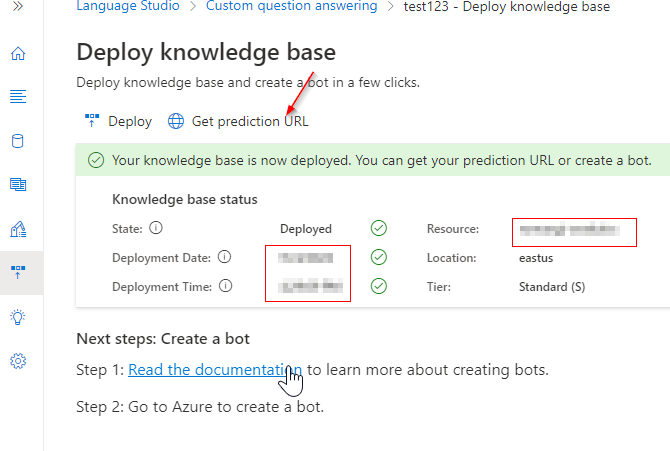Screen dimensions: 670x451
Task: Open the database cylinder icon in sidebar
Action: pyautogui.click(x=18, y=141)
